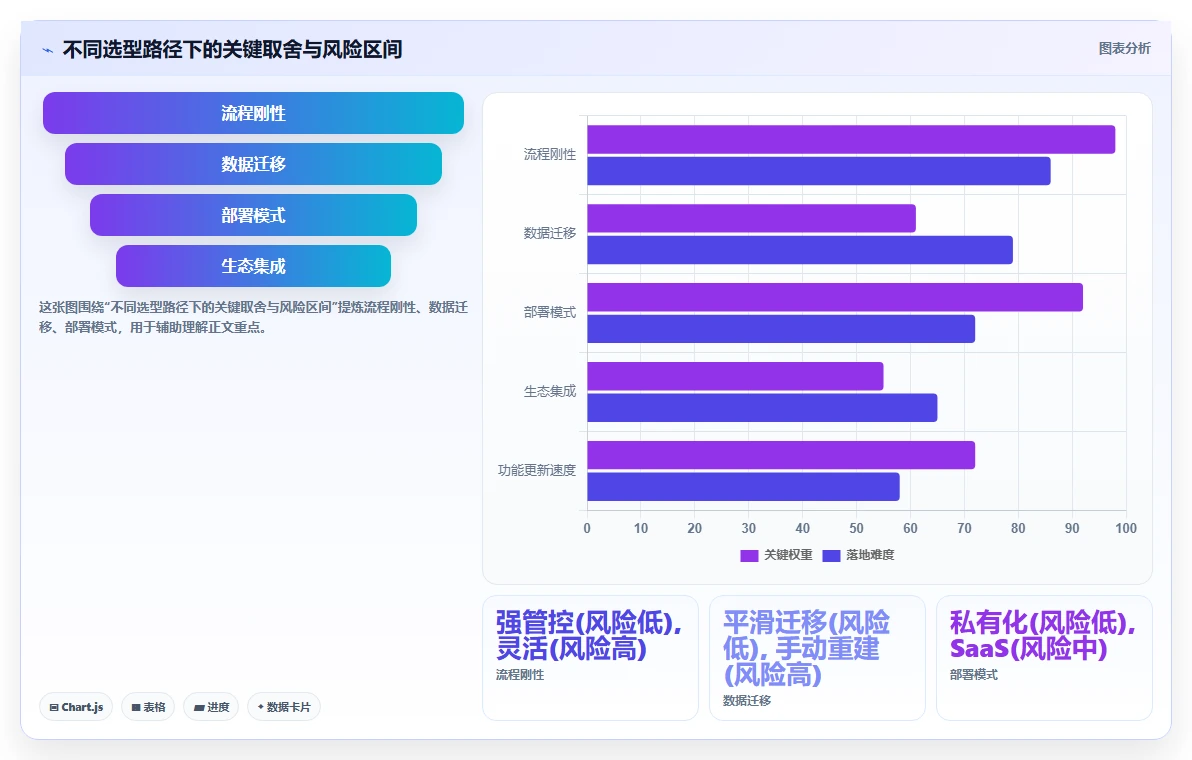Click the 数据迁移 caption under second card
Screen dimensions: 1192x760
click(747, 701)
